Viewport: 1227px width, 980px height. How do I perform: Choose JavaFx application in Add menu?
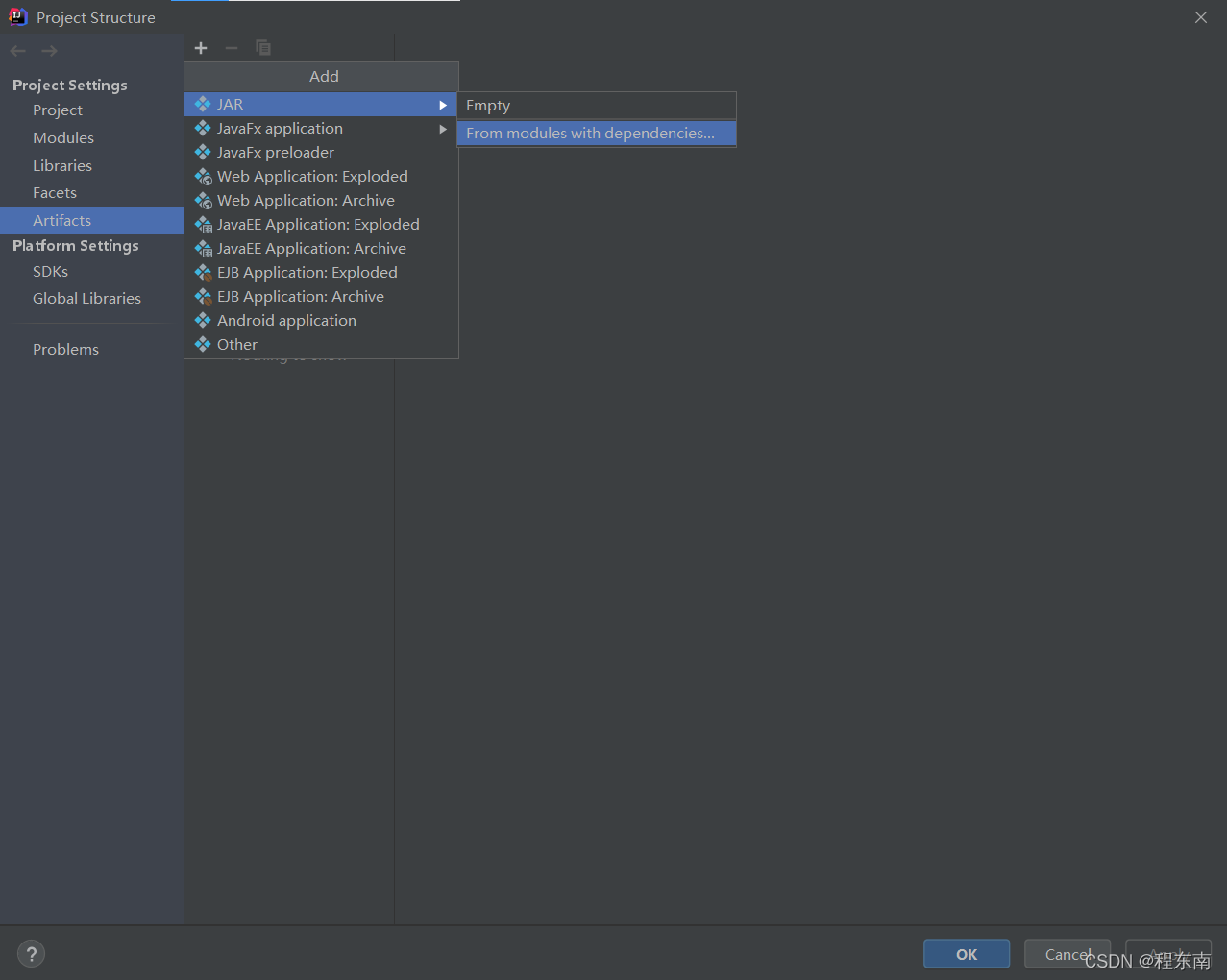point(321,128)
